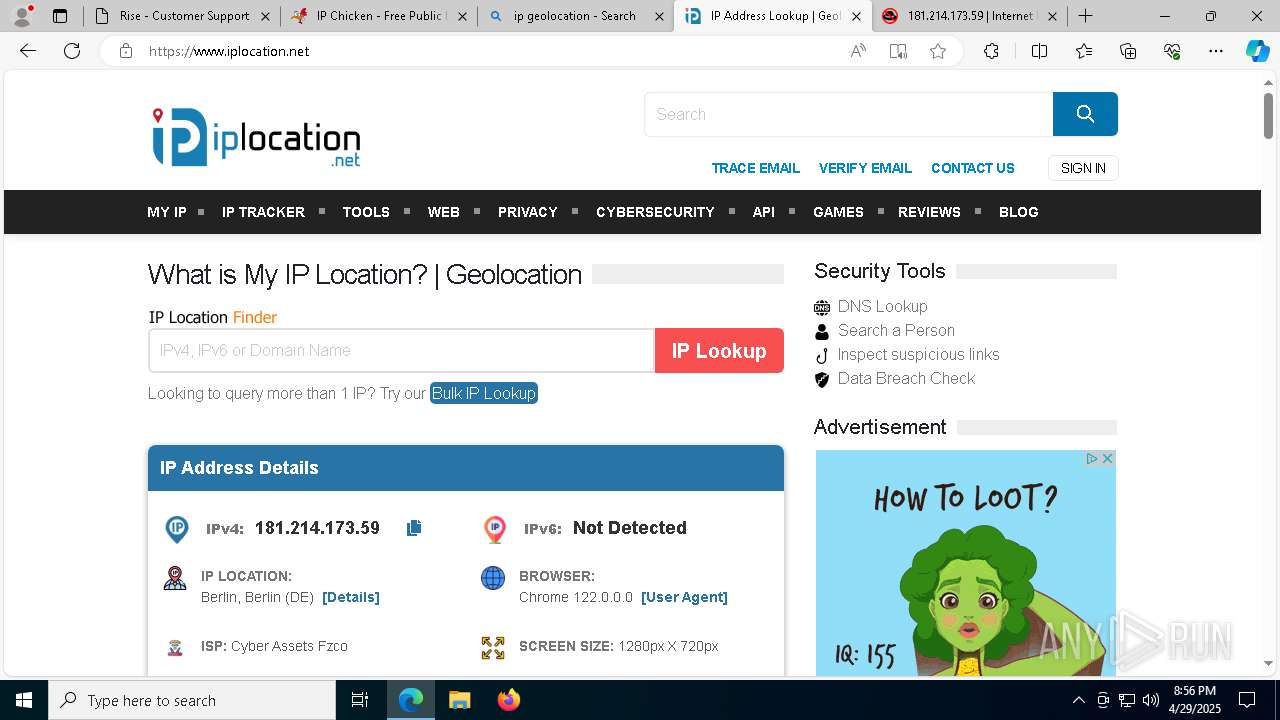This screenshot has height=720, width=1280.
Task: Click the SIGN IN button
Action: (1083, 168)
